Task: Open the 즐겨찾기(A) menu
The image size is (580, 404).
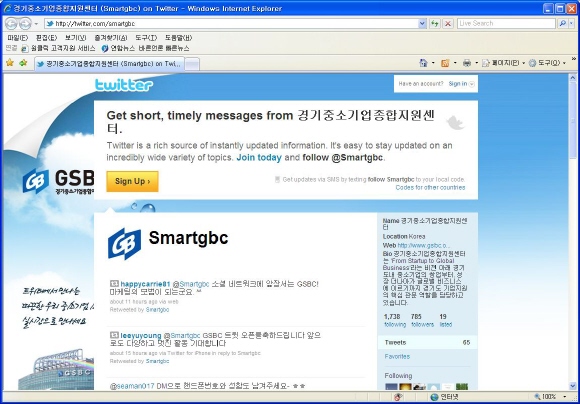Action: 111,38
